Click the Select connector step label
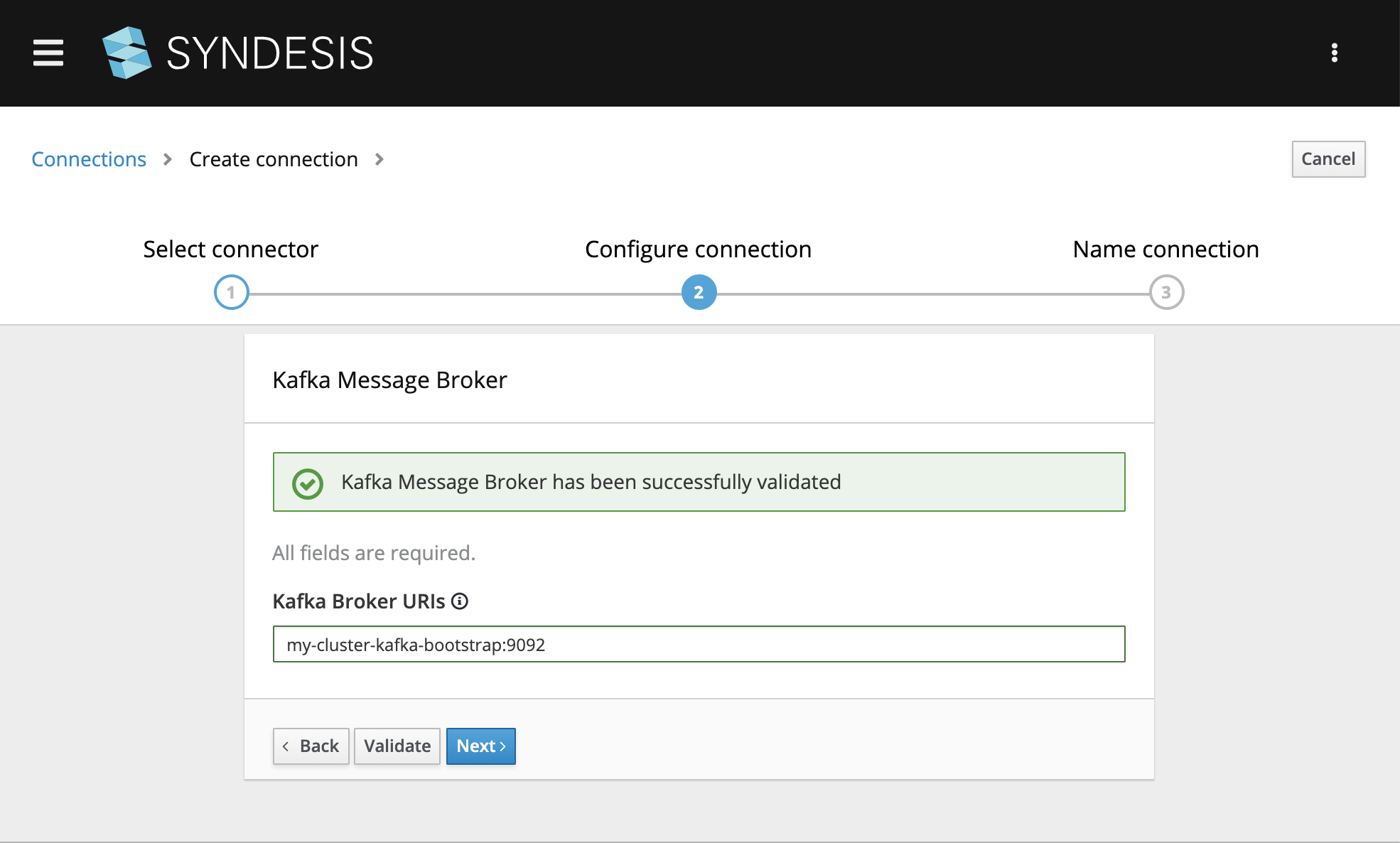The height and width of the screenshot is (843, 1400). click(x=231, y=249)
